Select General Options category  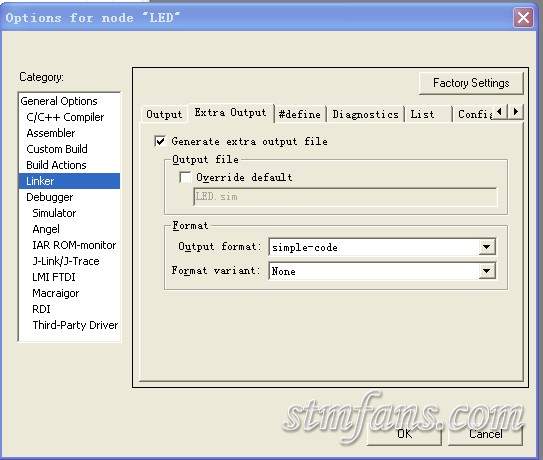coord(59,101)
